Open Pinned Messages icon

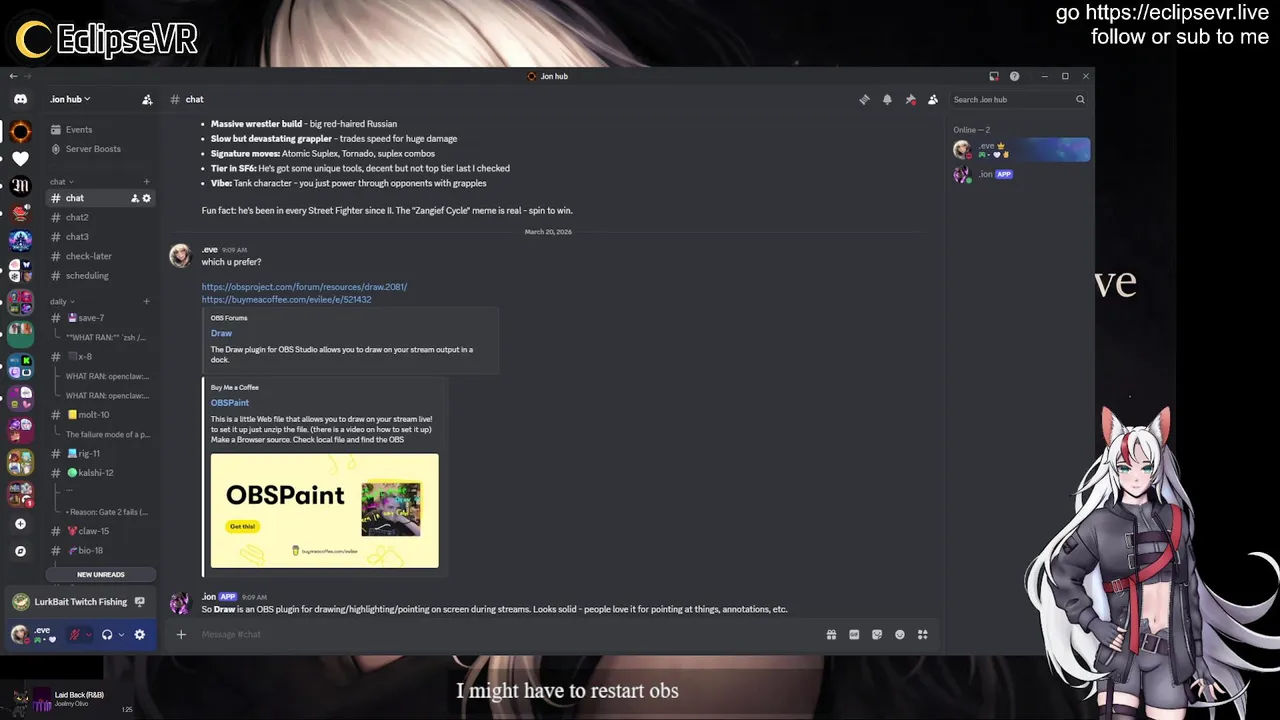pyautogui.click(x=910, y=99)
